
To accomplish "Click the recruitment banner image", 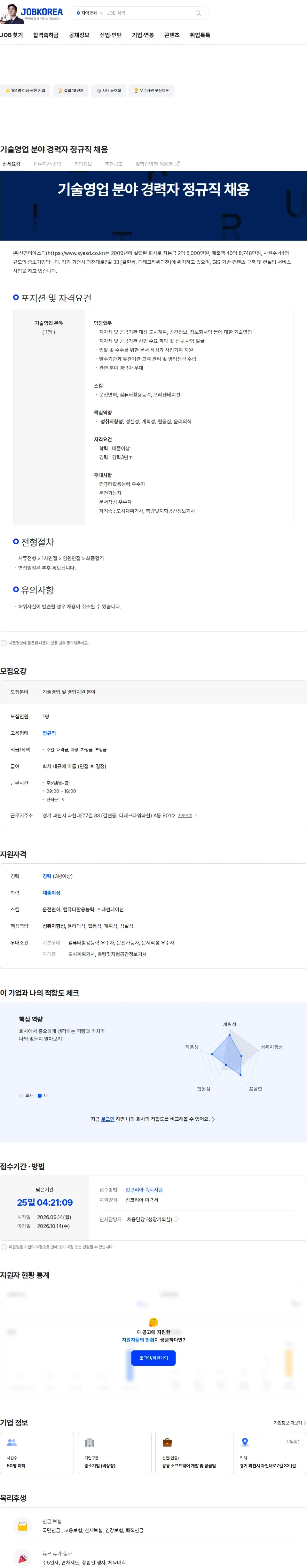I will 153,206.
